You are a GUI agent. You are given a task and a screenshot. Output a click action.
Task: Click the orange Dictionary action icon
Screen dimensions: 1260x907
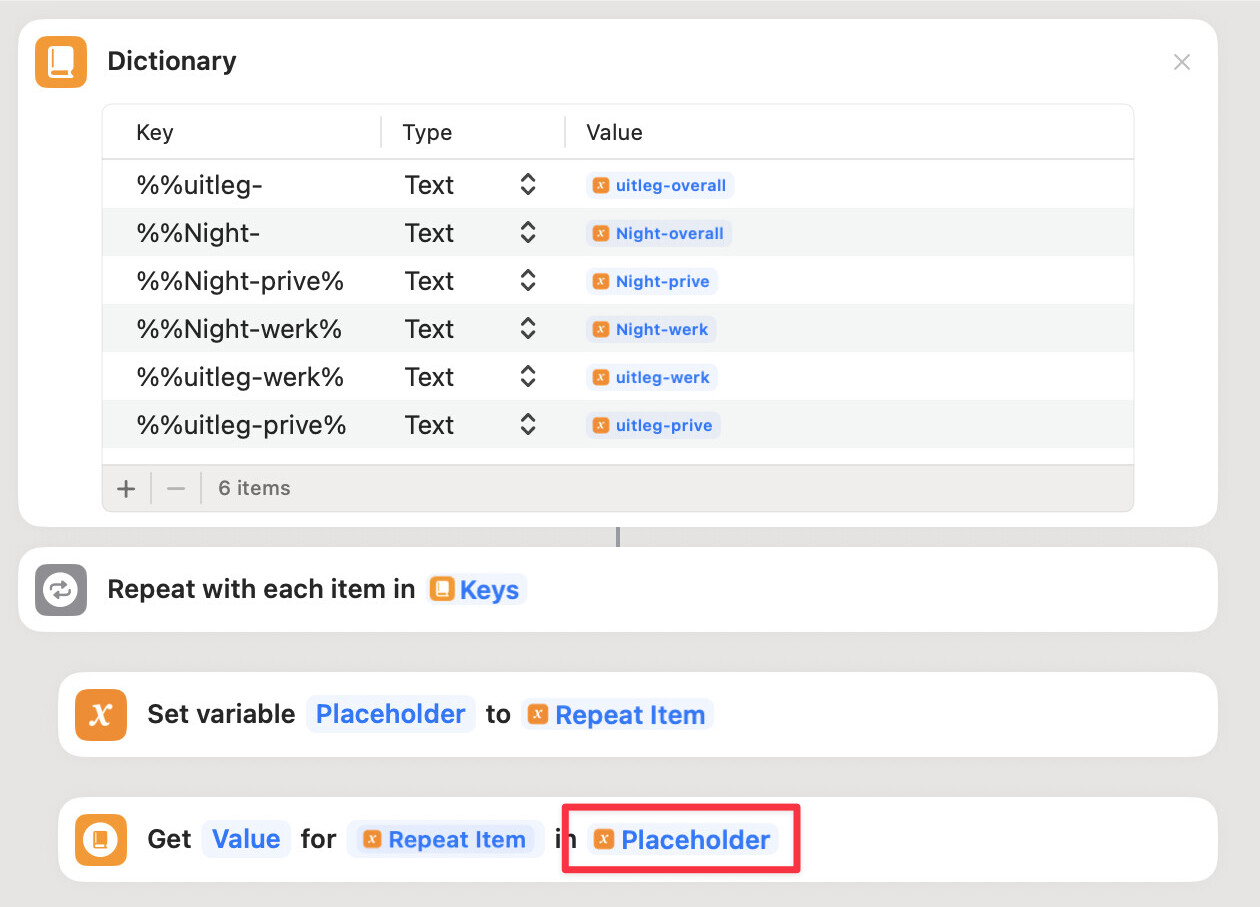61,62
